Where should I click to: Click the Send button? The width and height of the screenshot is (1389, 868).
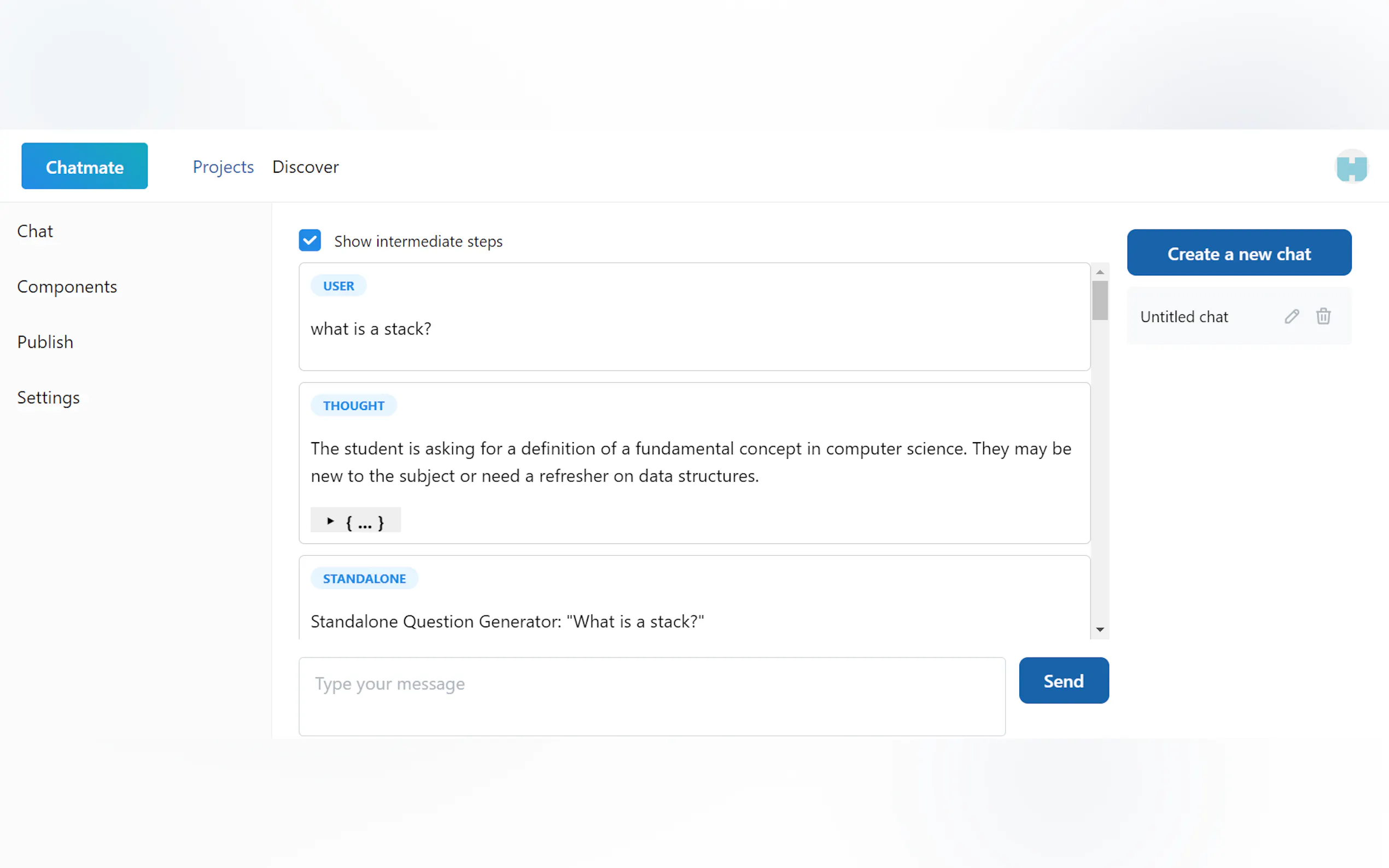[1064, 681]
